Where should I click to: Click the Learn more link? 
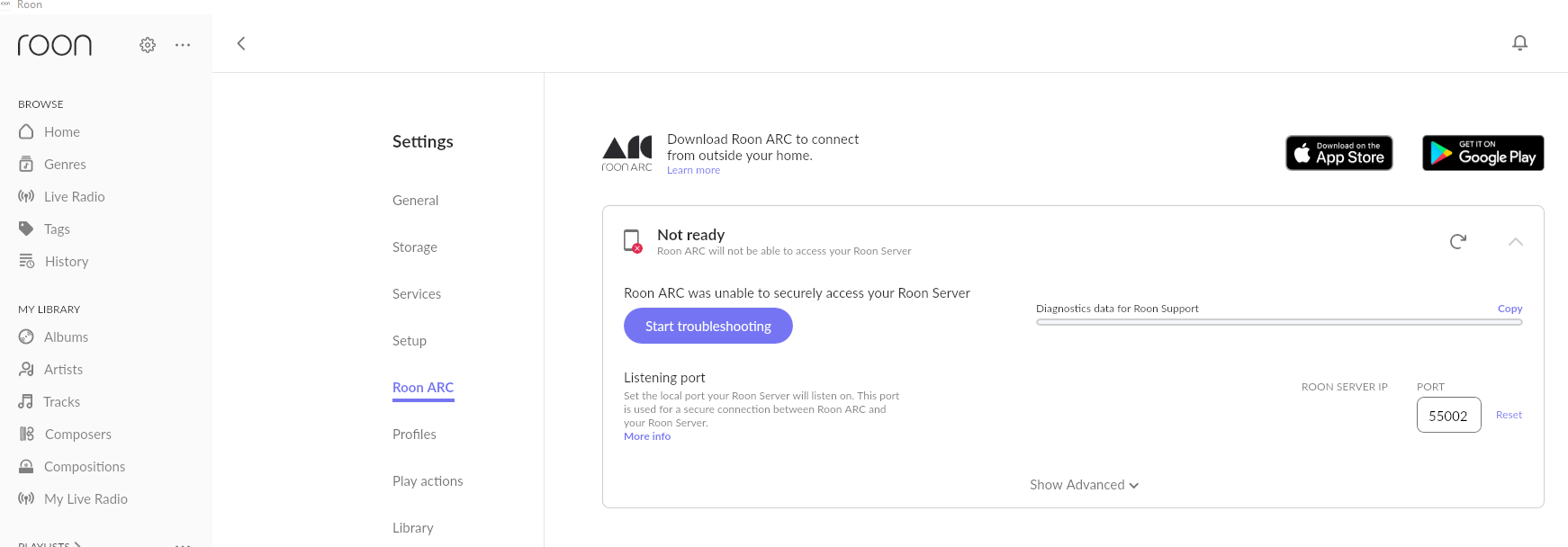click(x=693, y=170)
